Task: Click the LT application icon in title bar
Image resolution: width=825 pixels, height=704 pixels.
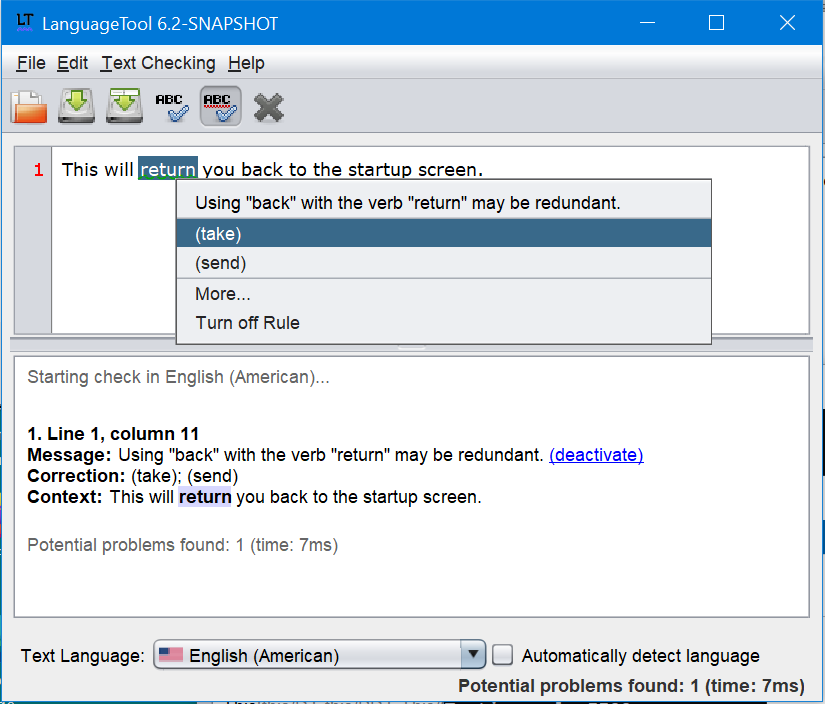Action: 24,23
